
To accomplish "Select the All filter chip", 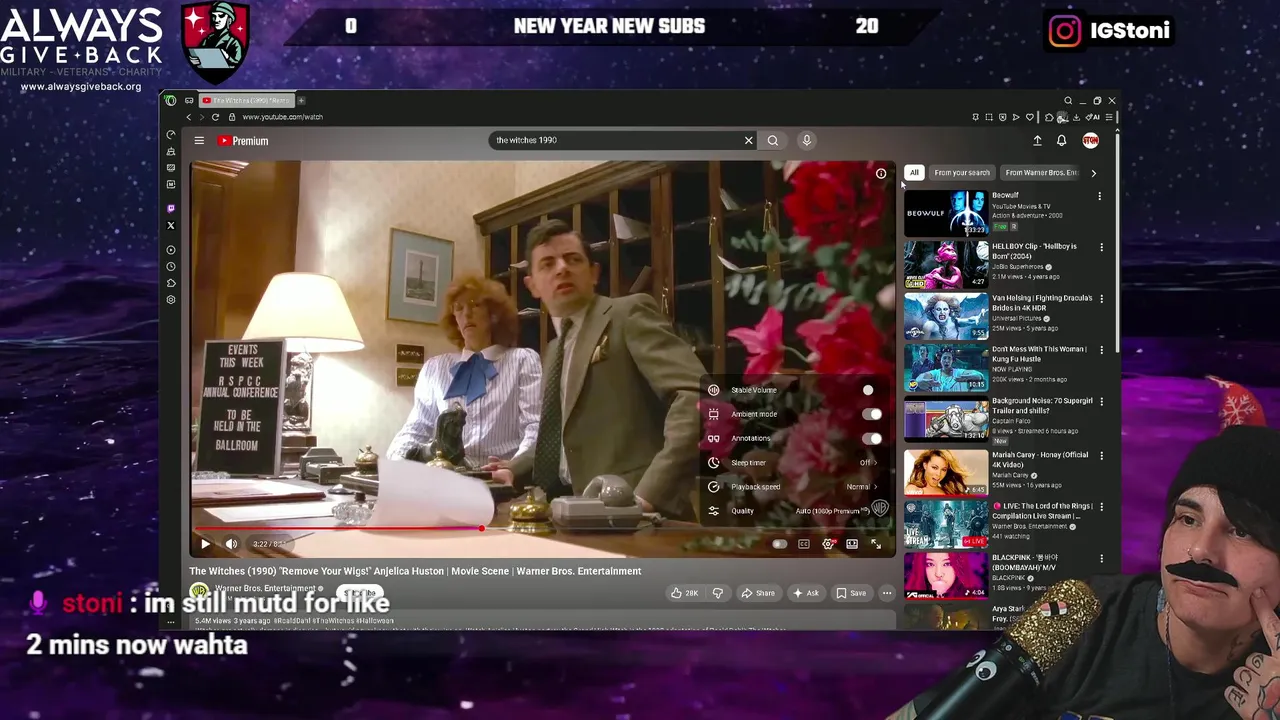I will (914, 173).
